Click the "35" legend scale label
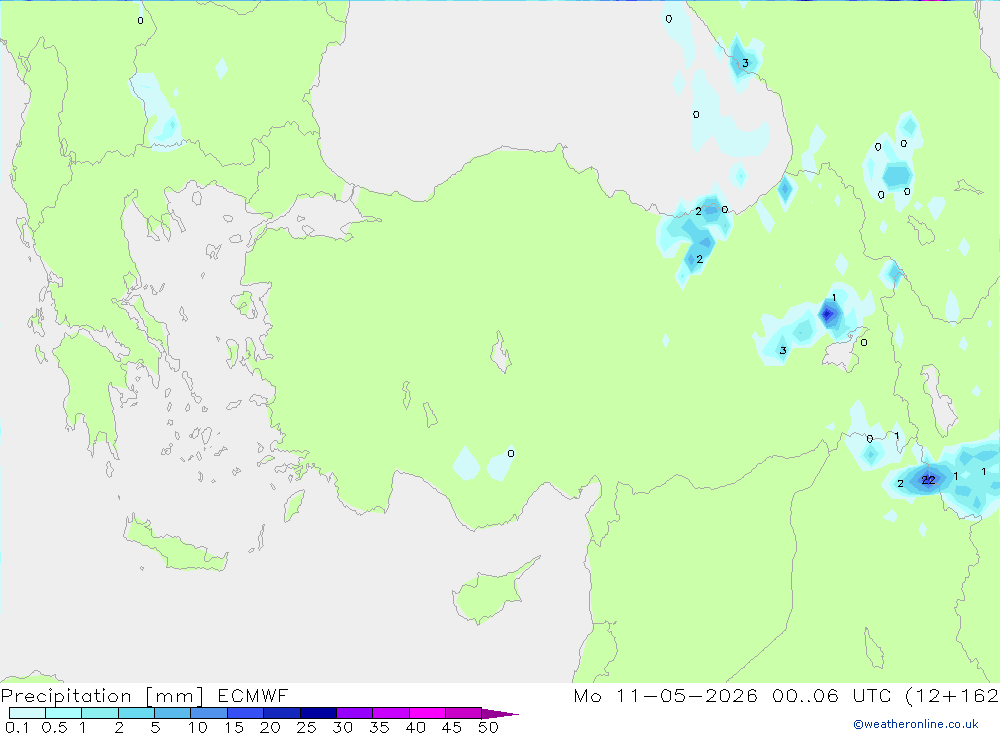Image resolution: width=1000 pixels, height=733 pixels. coord(379,727)
